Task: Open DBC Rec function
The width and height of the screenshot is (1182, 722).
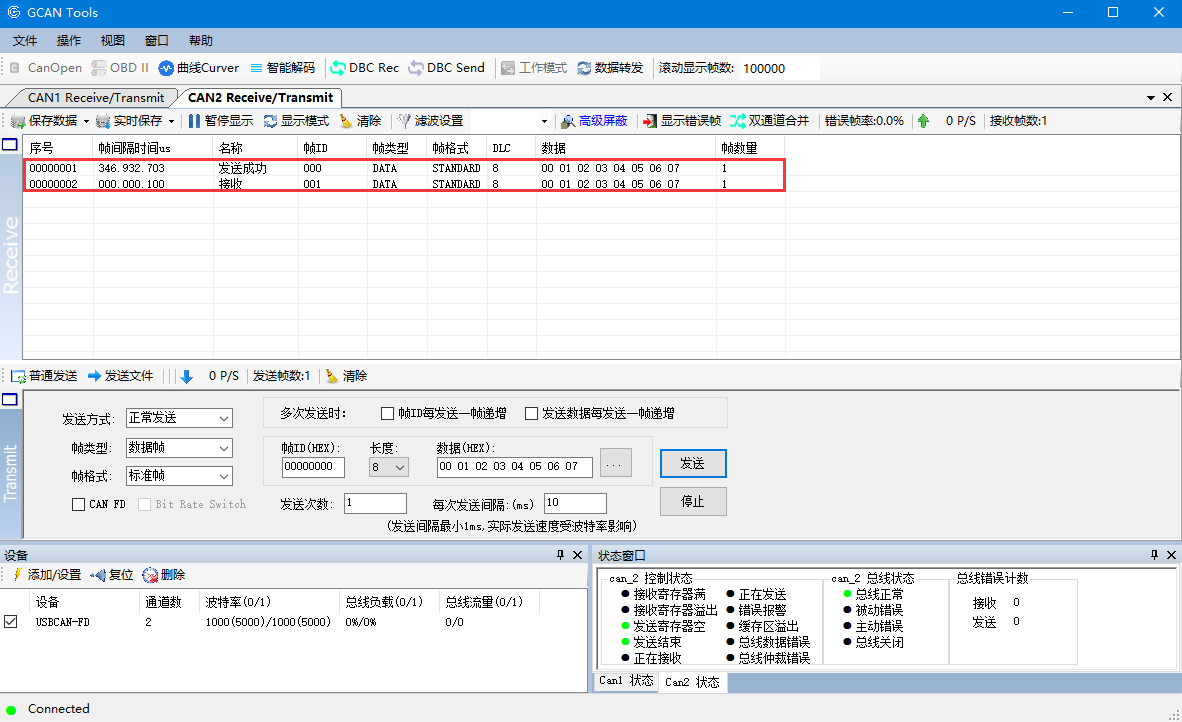Action: 365,68
